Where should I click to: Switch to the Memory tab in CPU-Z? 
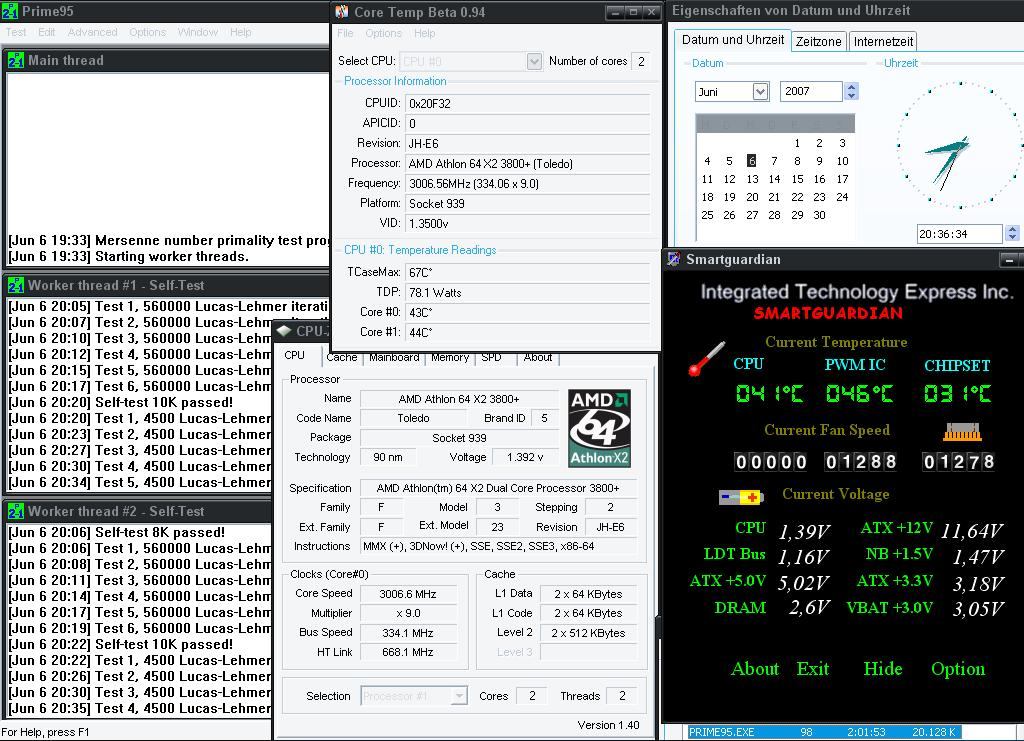click(450, 358)
